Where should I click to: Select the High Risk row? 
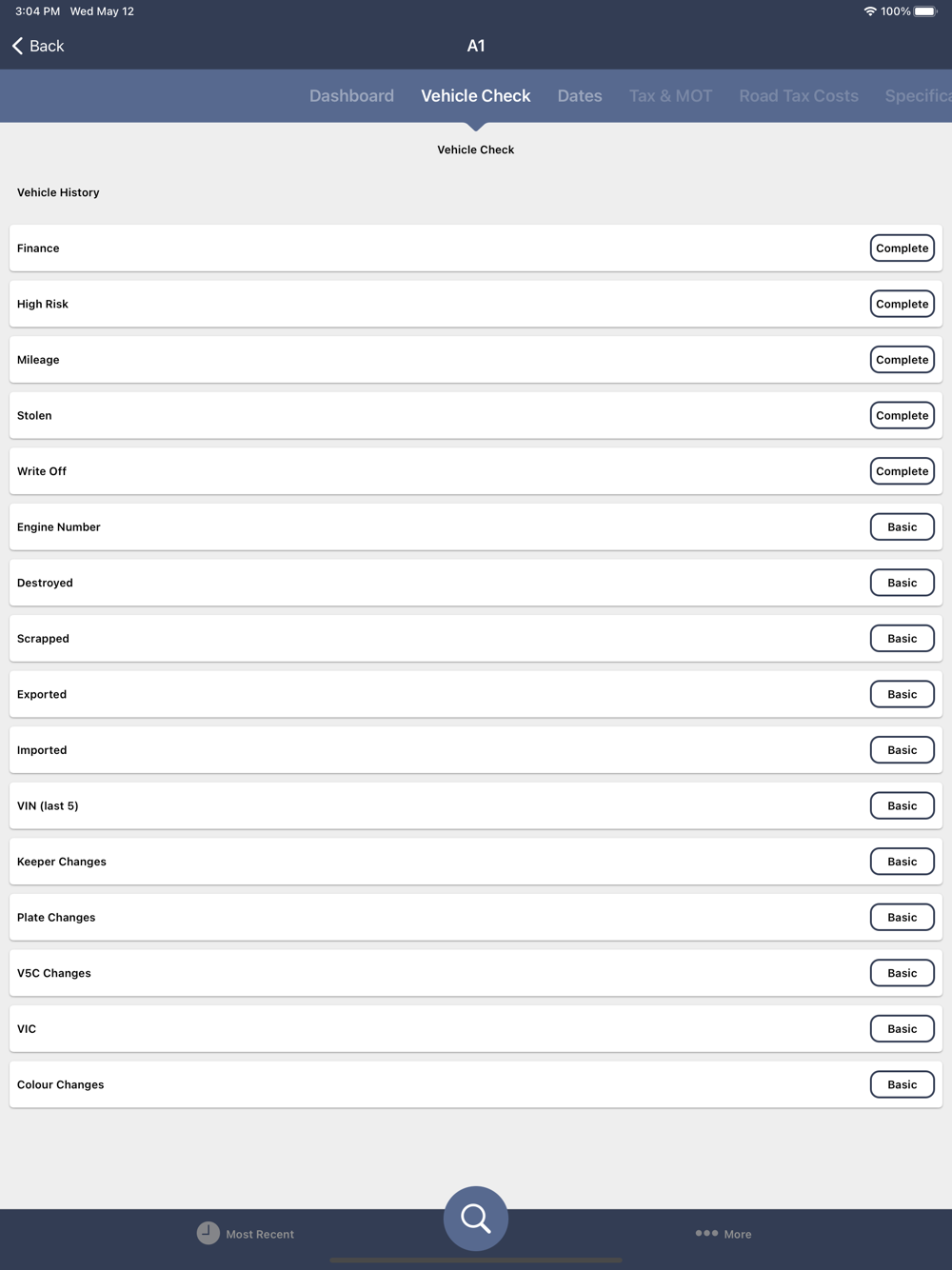(476, 305)
